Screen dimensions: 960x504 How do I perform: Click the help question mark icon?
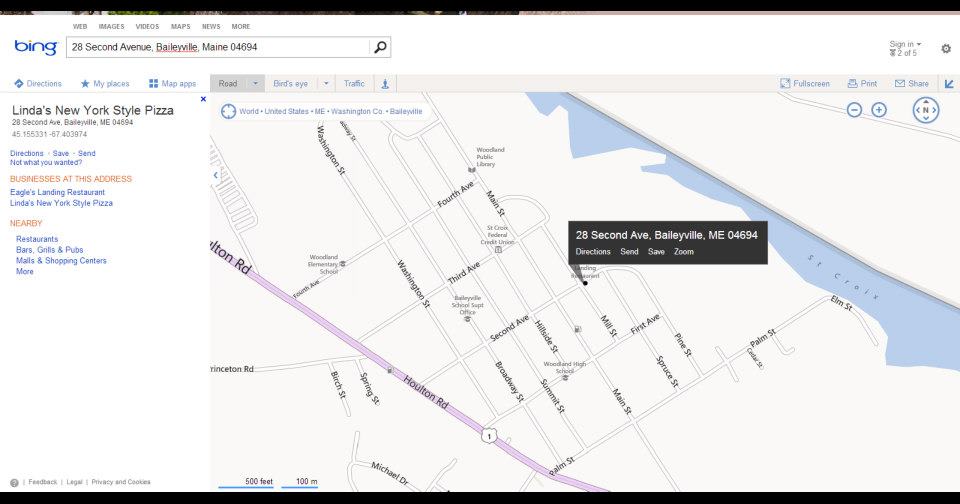pos(14,483)
